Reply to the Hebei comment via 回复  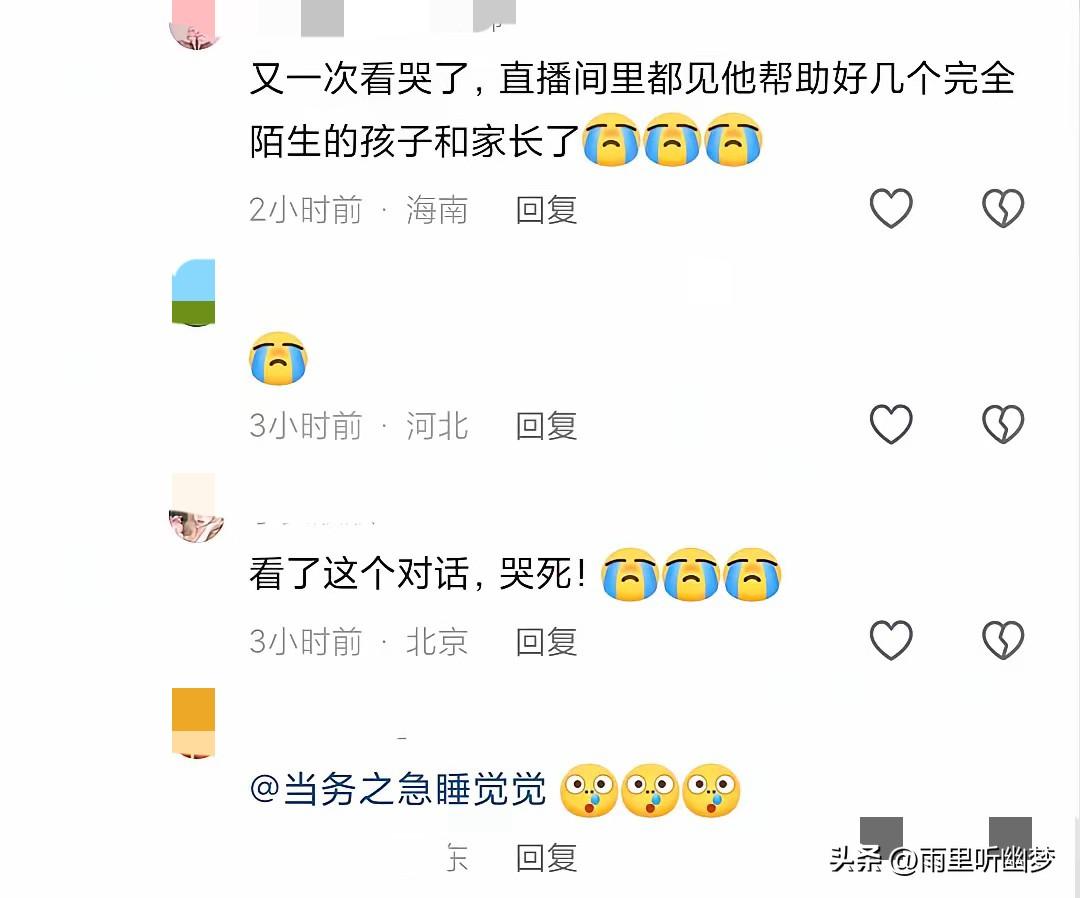pyautogui.click(x=546, y=426)
